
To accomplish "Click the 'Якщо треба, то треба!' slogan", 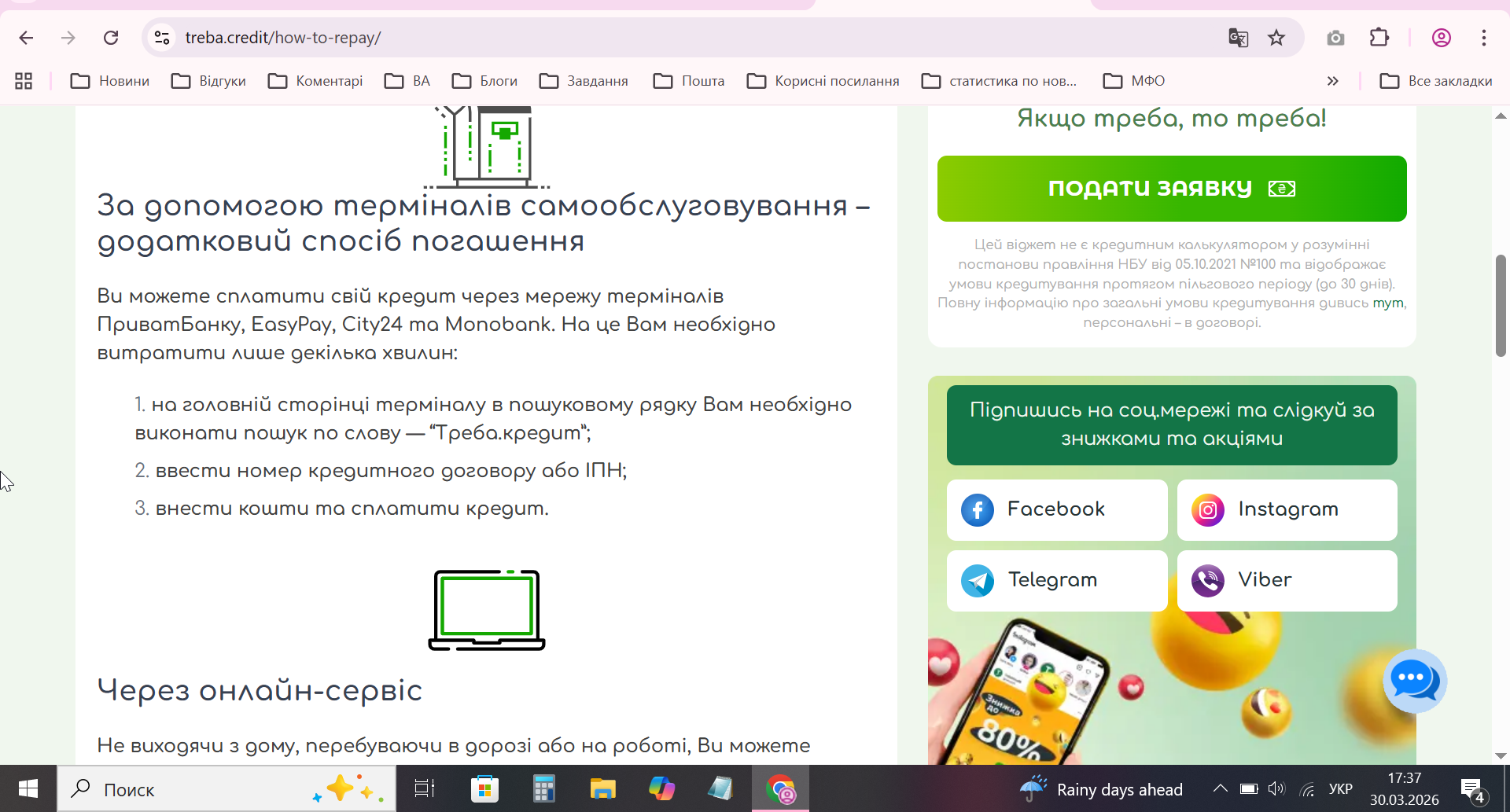I will point(1172,119).
